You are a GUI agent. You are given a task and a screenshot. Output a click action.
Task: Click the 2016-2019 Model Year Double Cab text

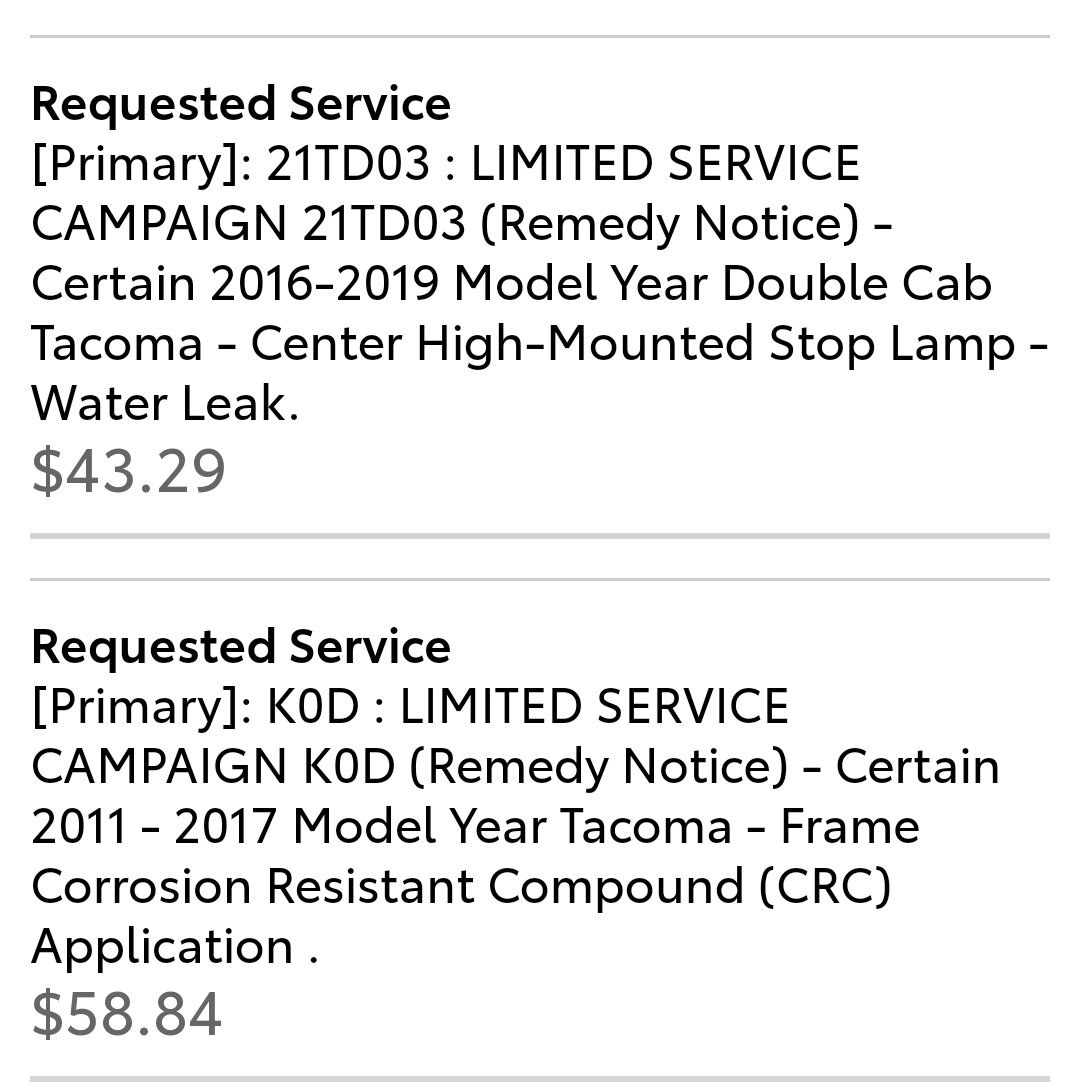pyautogui.click(x=601, y=284)
